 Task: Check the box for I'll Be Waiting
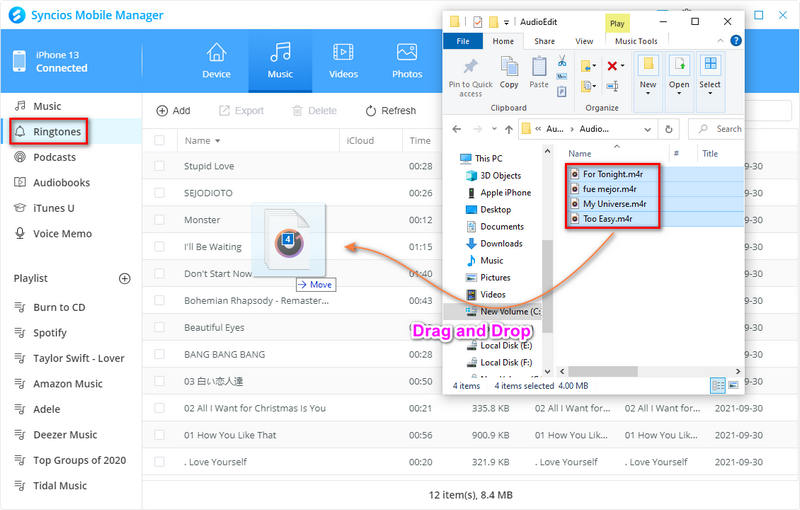point(159,247)
